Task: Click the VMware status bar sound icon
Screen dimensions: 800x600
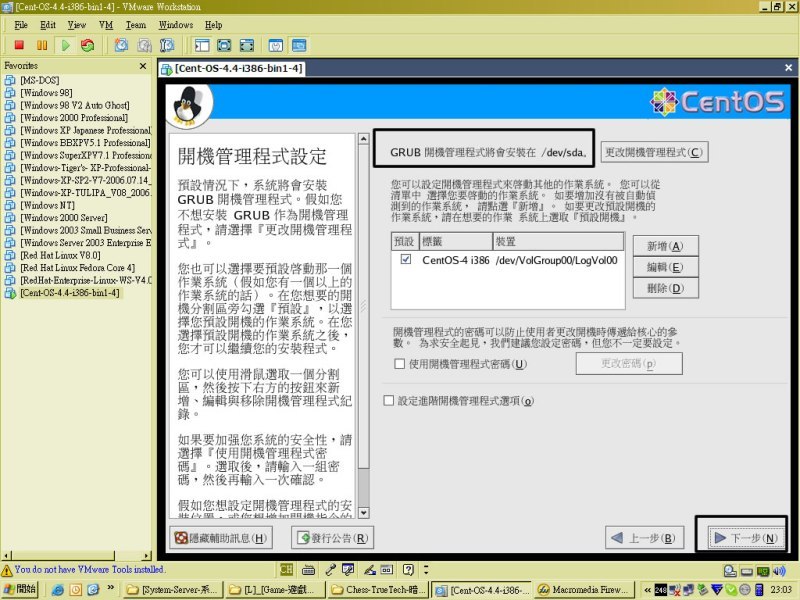Action: point(779,571)
